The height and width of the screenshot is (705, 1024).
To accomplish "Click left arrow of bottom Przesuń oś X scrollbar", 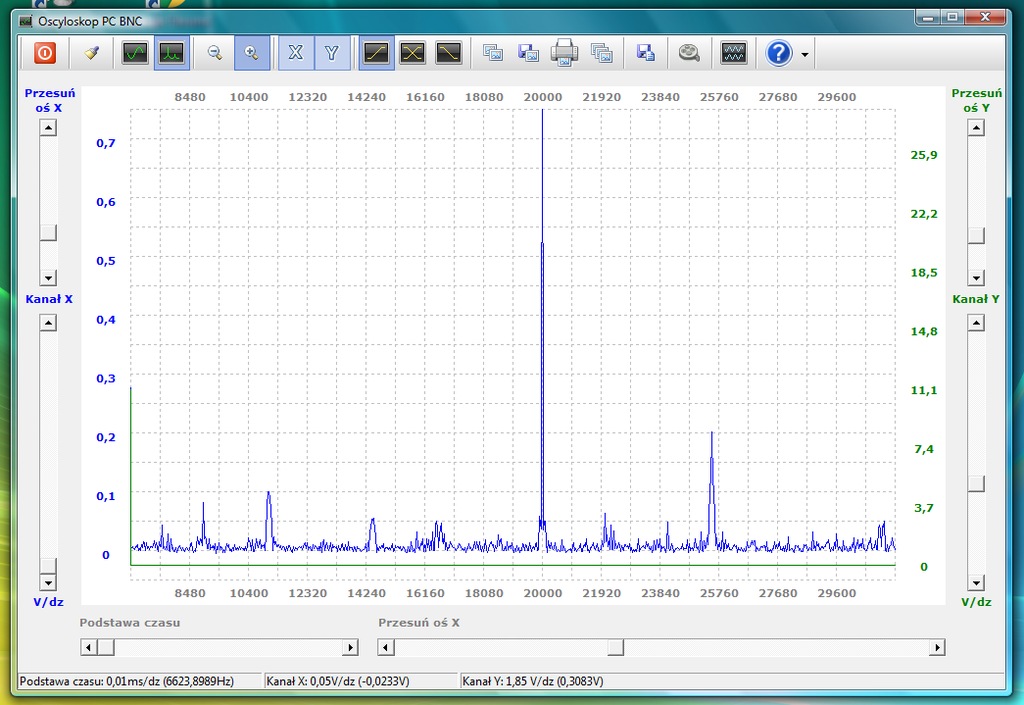I will 386,648.
